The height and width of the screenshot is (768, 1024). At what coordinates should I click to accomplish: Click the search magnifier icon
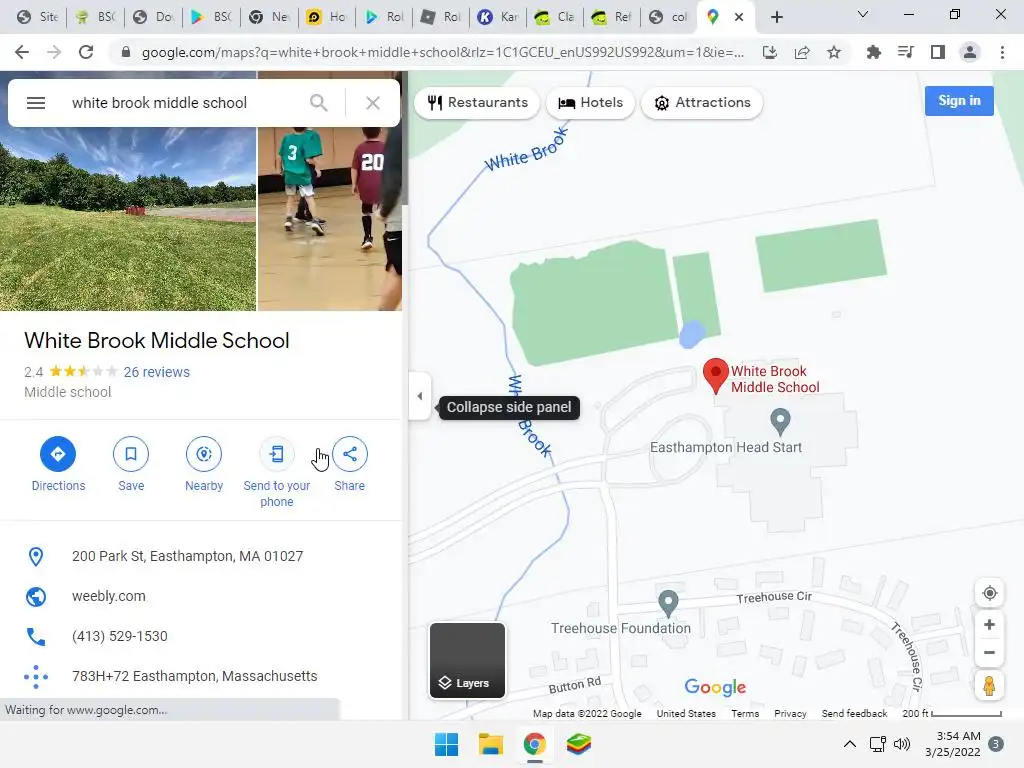click(x=319, y=103)
